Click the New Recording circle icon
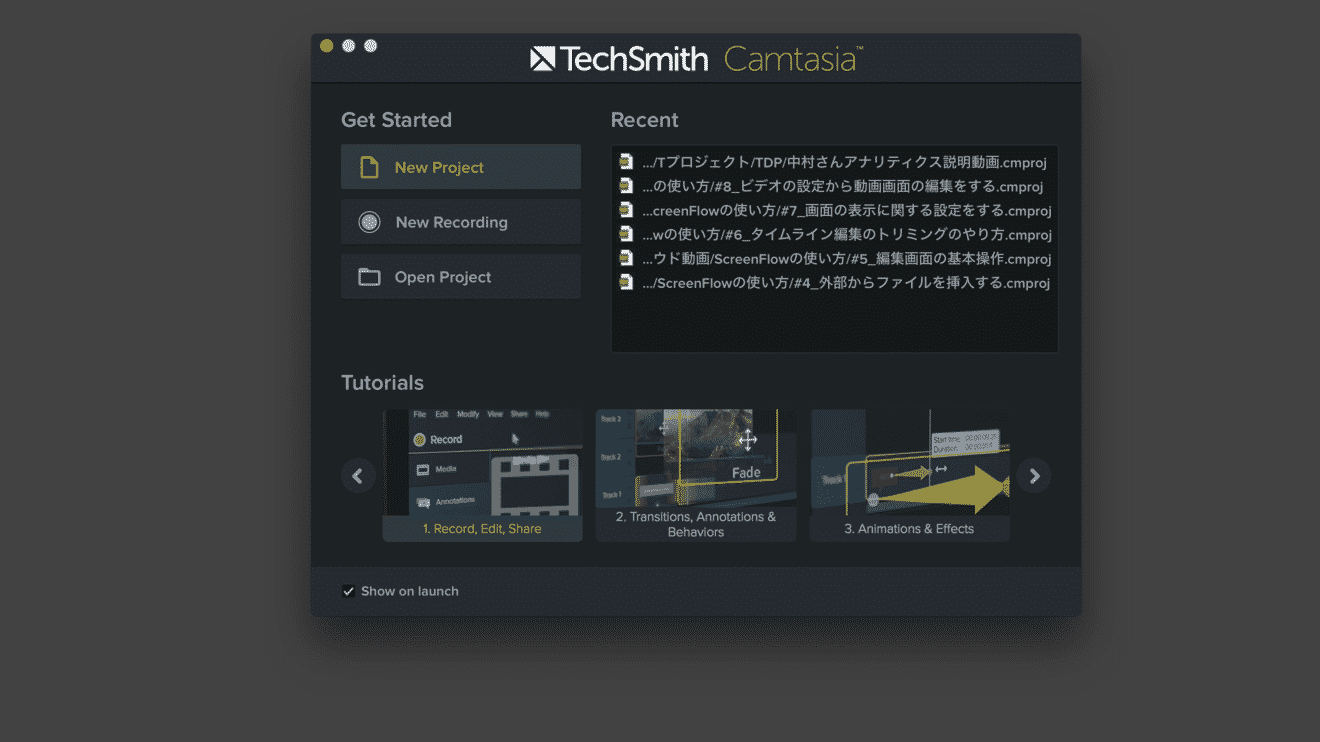Image resolution: width=1320 pixels, height=742 pixels. pyautogui.click(x=369, y=222)
